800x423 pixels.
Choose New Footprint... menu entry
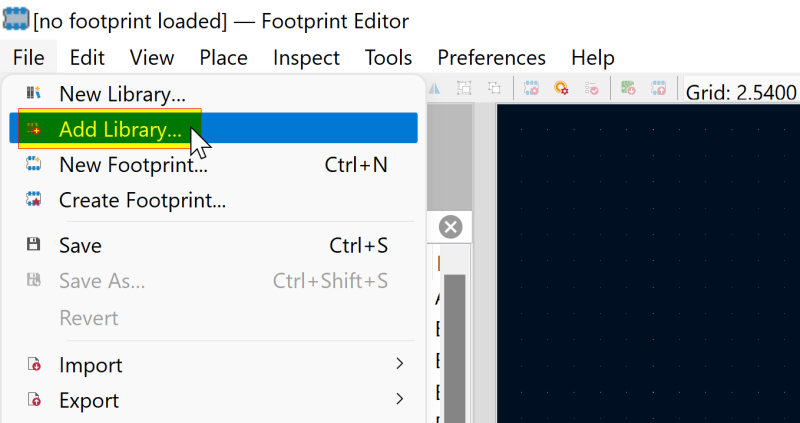133,165
